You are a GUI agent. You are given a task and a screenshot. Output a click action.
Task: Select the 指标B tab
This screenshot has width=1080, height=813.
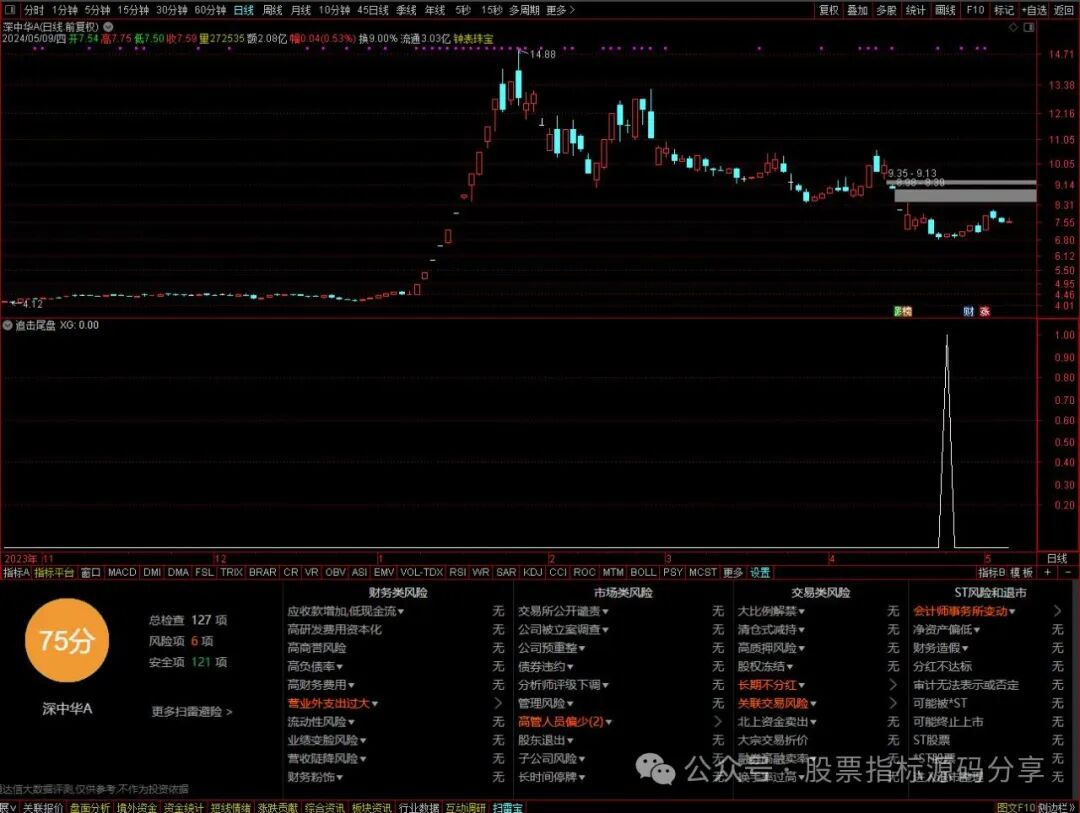(992, 572)
